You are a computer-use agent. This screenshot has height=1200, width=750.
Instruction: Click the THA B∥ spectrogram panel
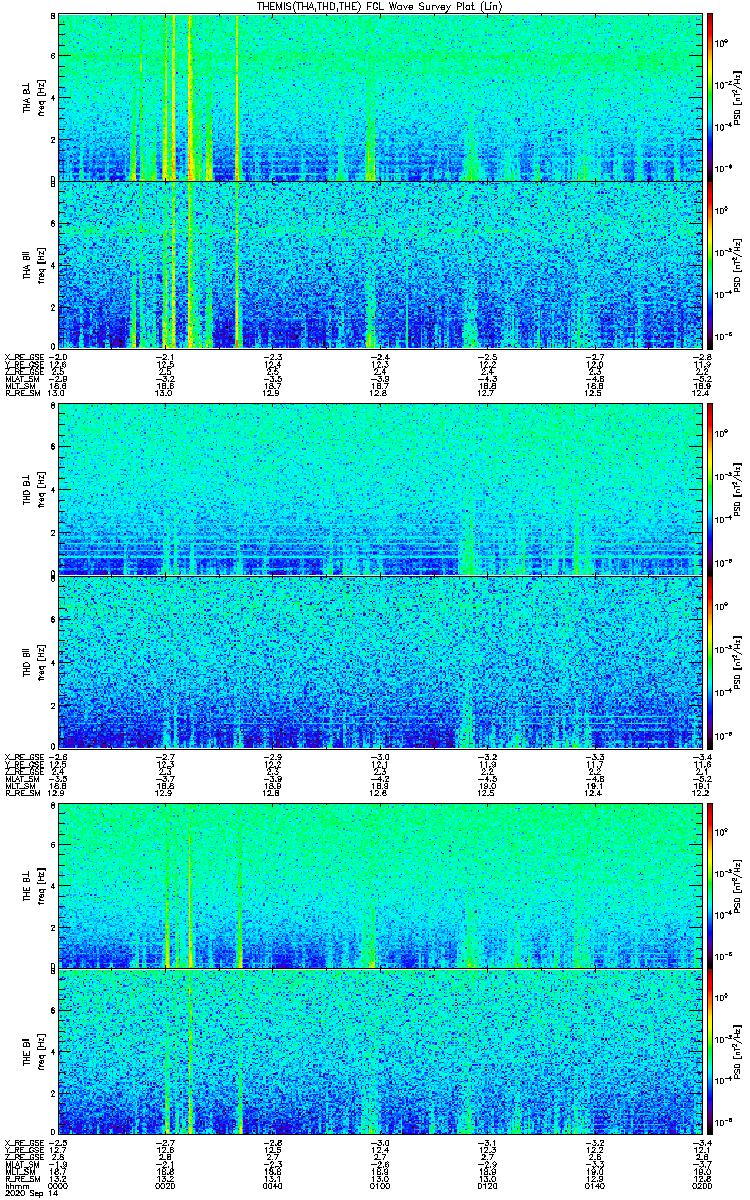(379, 264)
